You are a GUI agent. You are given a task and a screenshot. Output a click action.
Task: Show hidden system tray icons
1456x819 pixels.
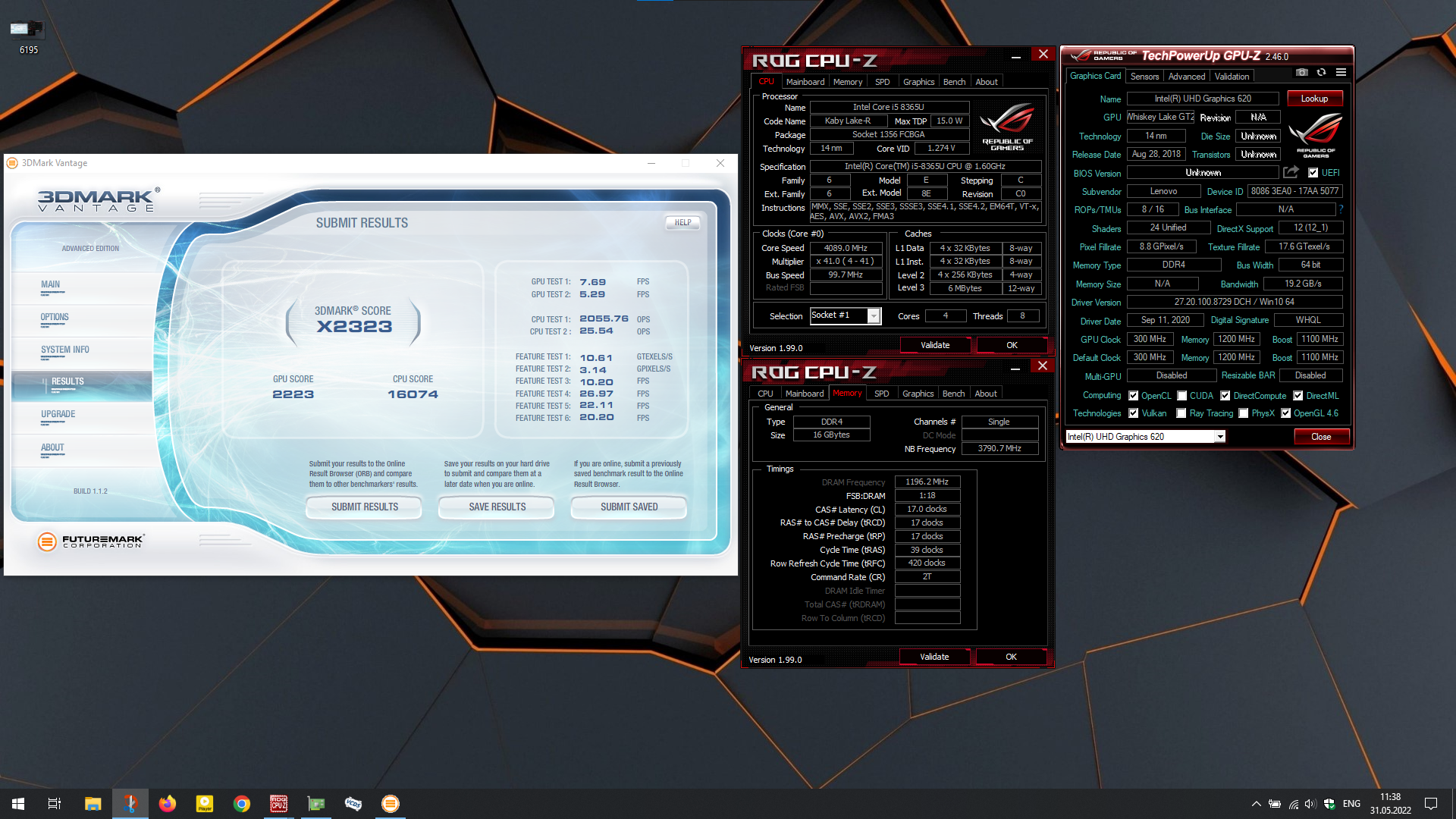coord(1256,804)
